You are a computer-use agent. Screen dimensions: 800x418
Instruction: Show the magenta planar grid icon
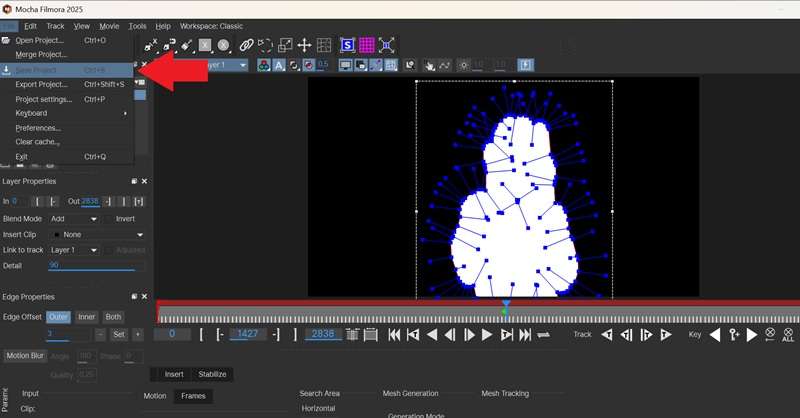367,45
